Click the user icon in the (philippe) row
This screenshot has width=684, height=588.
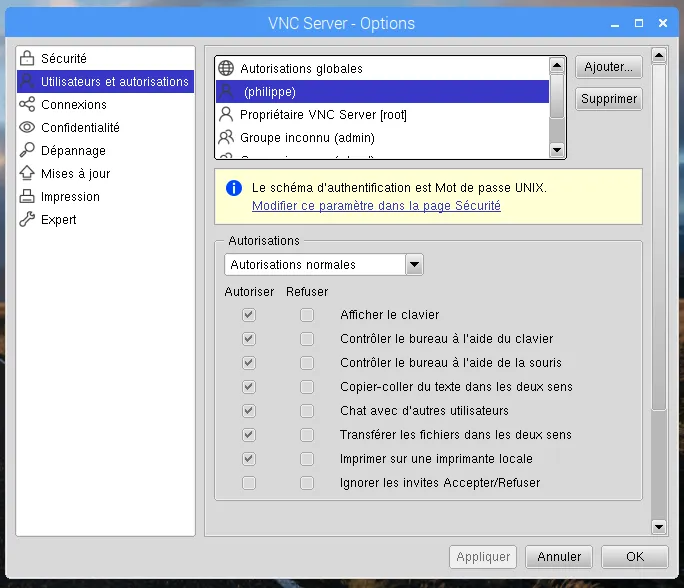click(226, 91)
